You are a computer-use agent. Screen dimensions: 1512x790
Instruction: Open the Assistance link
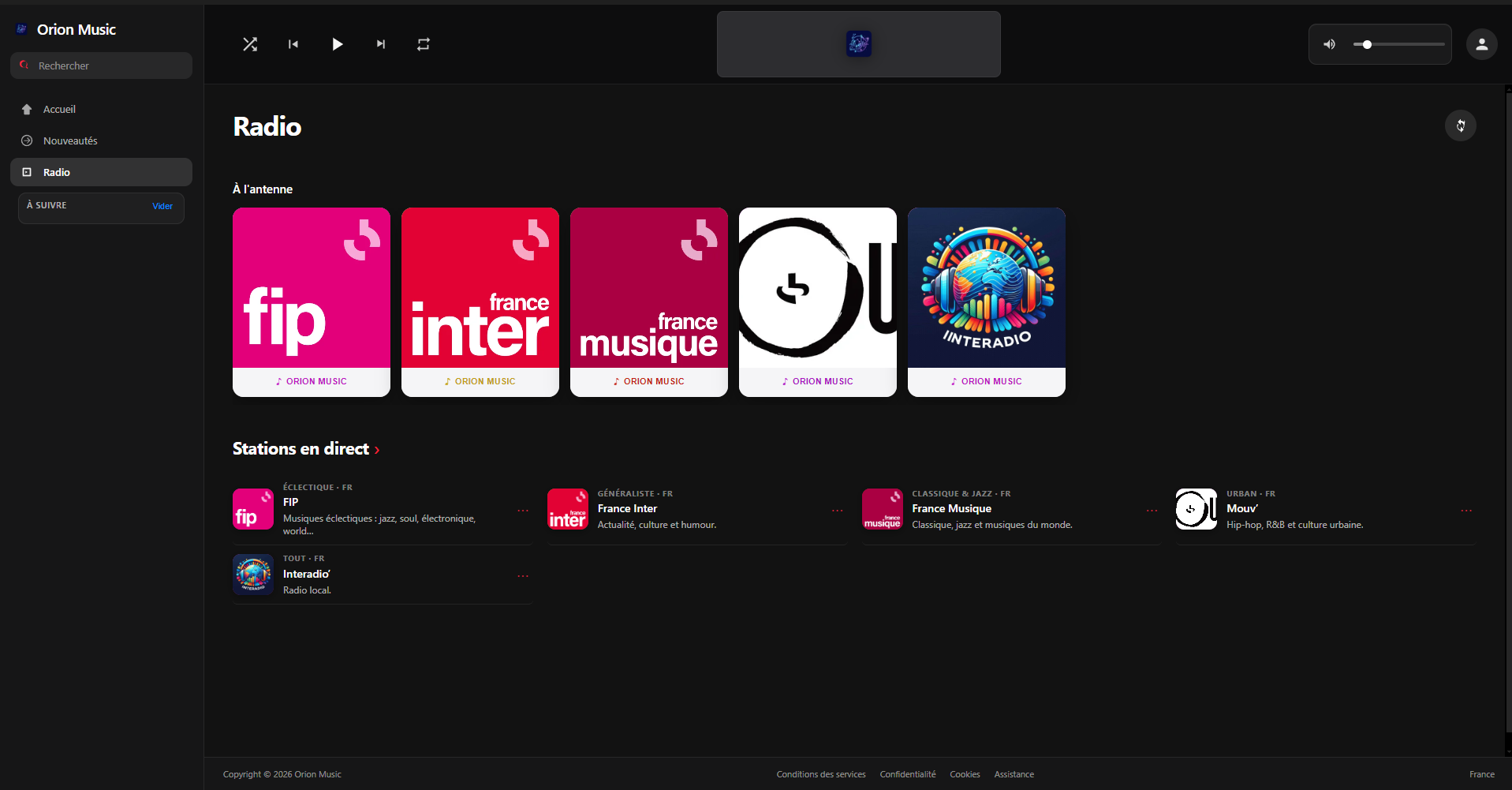[x=1014, y=774]
